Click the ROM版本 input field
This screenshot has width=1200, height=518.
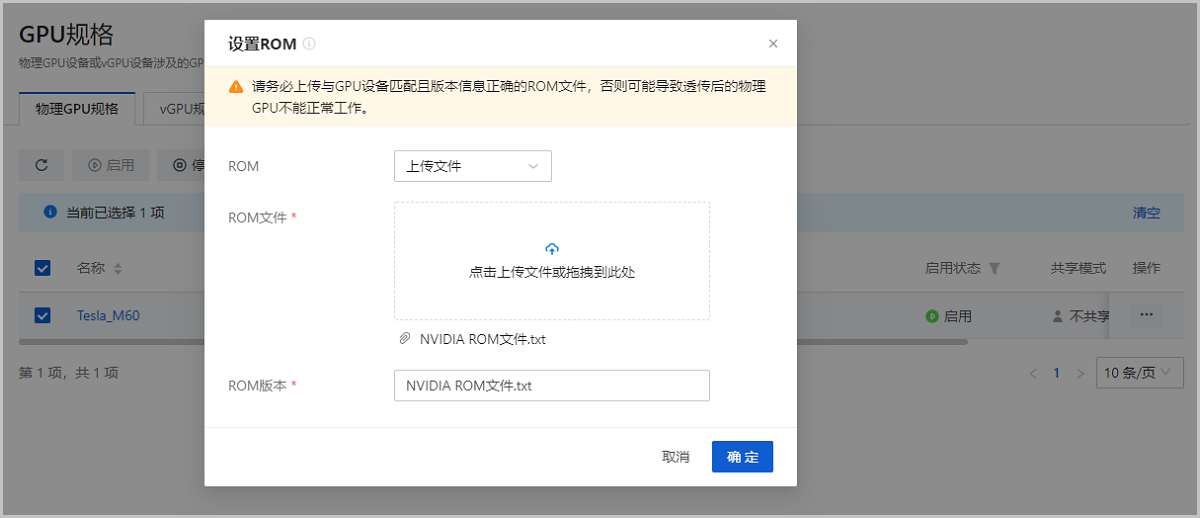(551, 386)
